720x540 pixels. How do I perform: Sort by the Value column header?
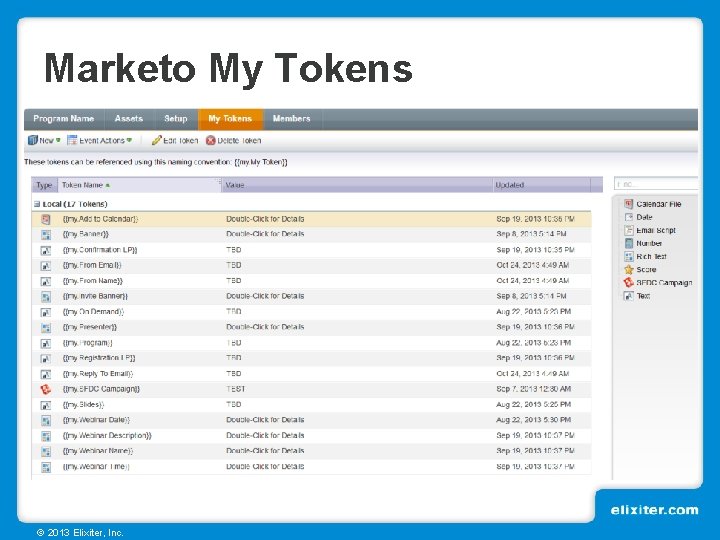pos(357,185)
